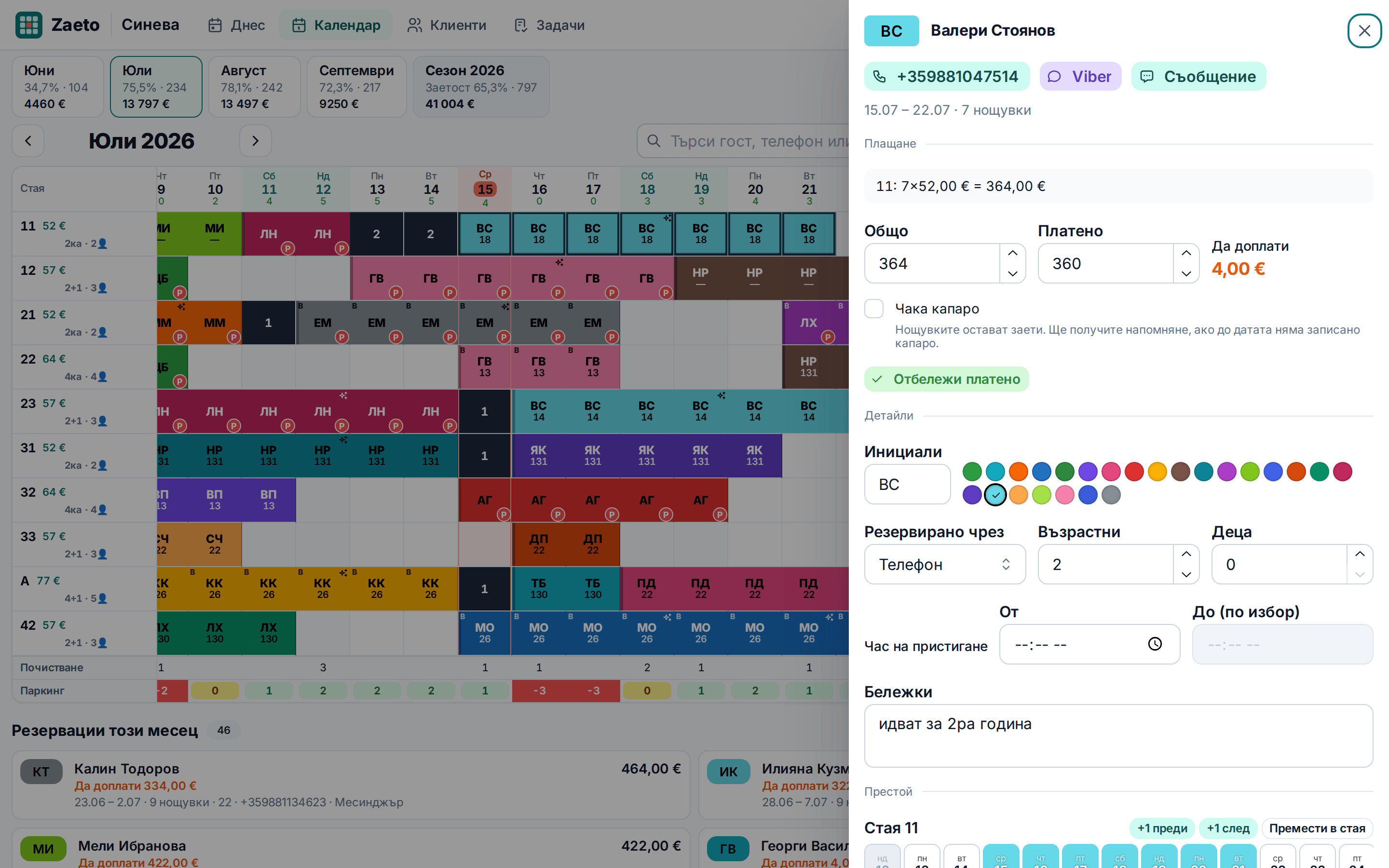Decrease the Платено amount stepper

pos(1186,274)
